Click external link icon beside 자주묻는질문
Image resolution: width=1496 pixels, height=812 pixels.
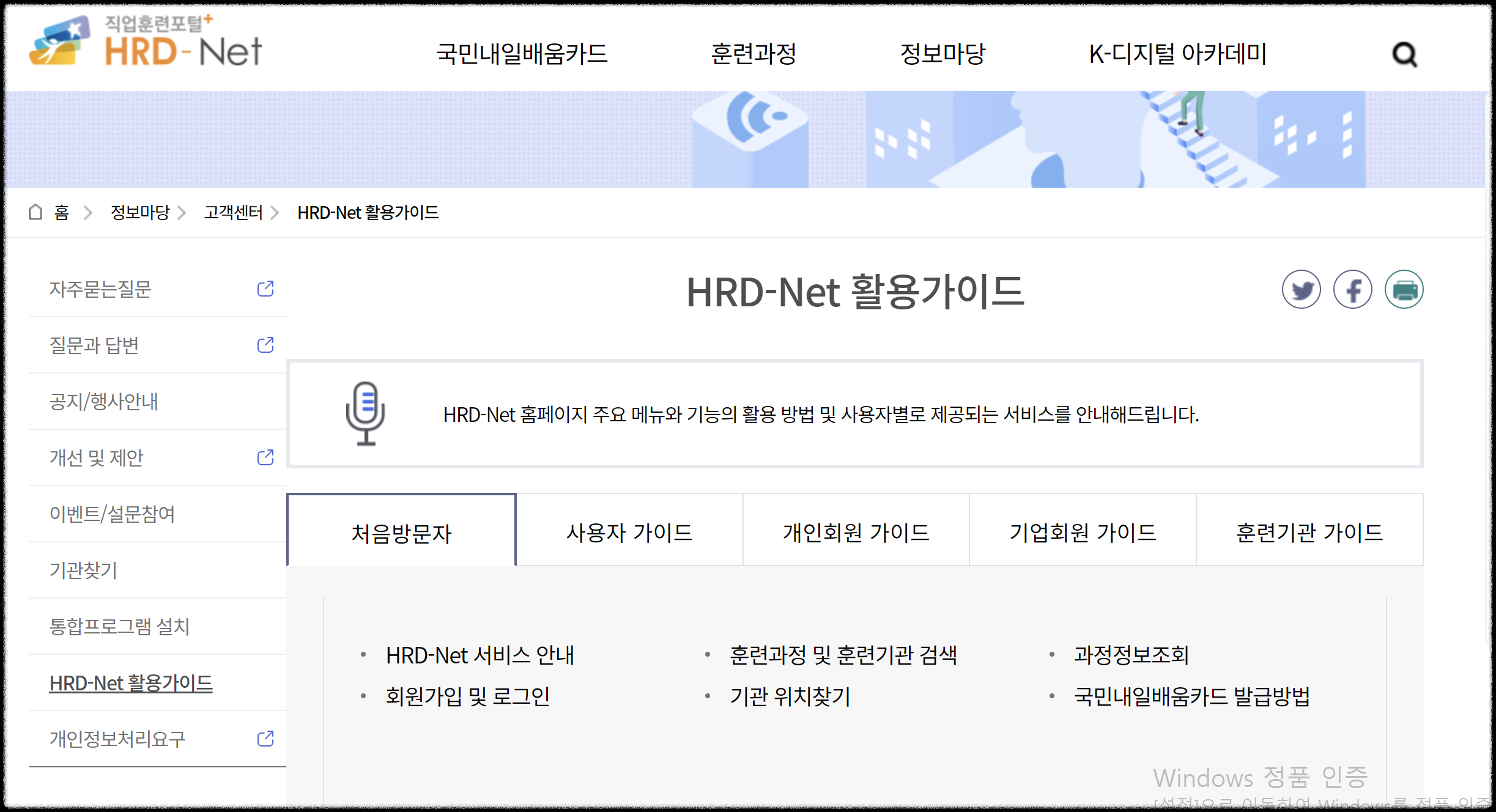(x=265, y=289)
